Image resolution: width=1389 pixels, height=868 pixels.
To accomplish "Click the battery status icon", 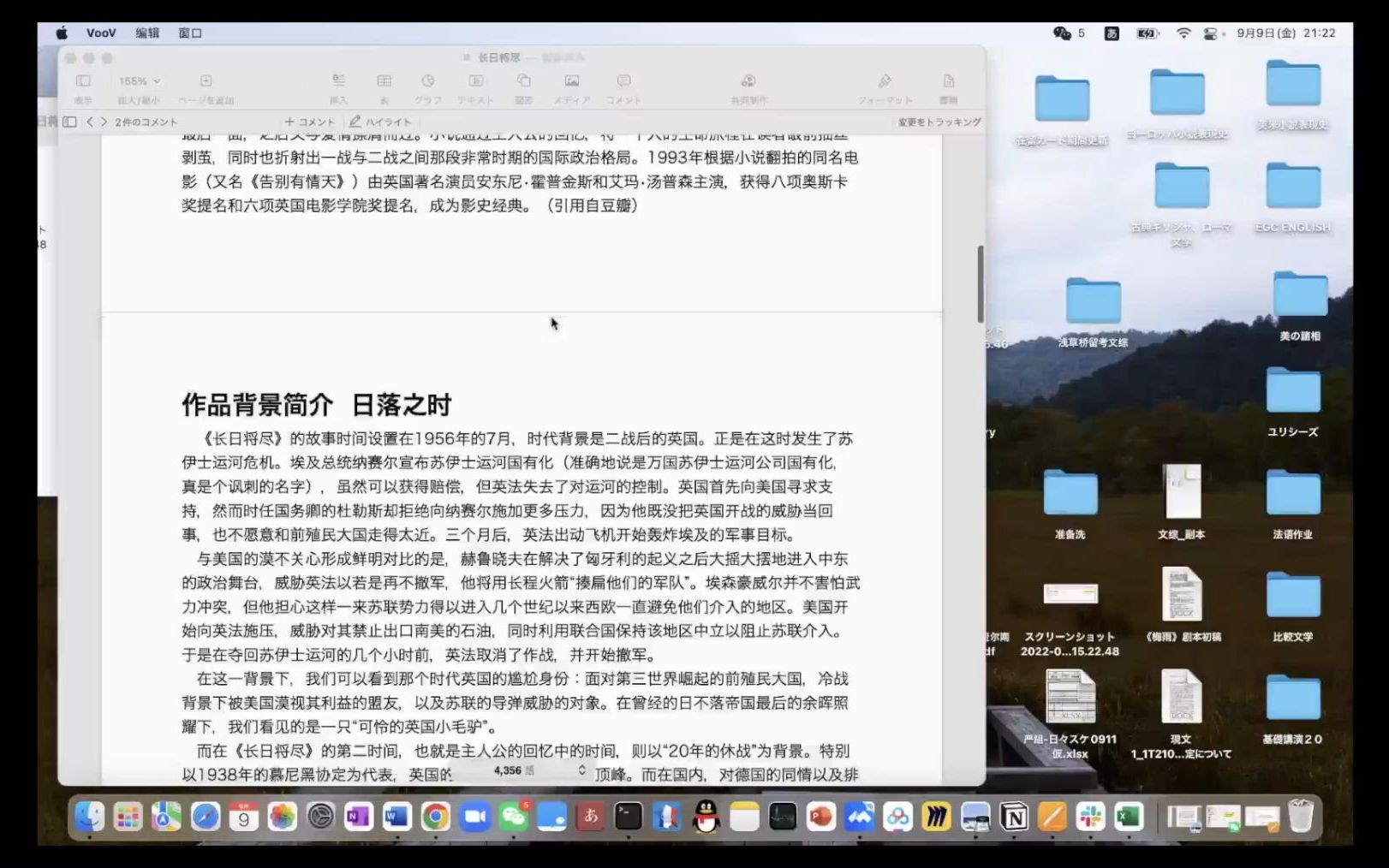I will click(1148, 33).
